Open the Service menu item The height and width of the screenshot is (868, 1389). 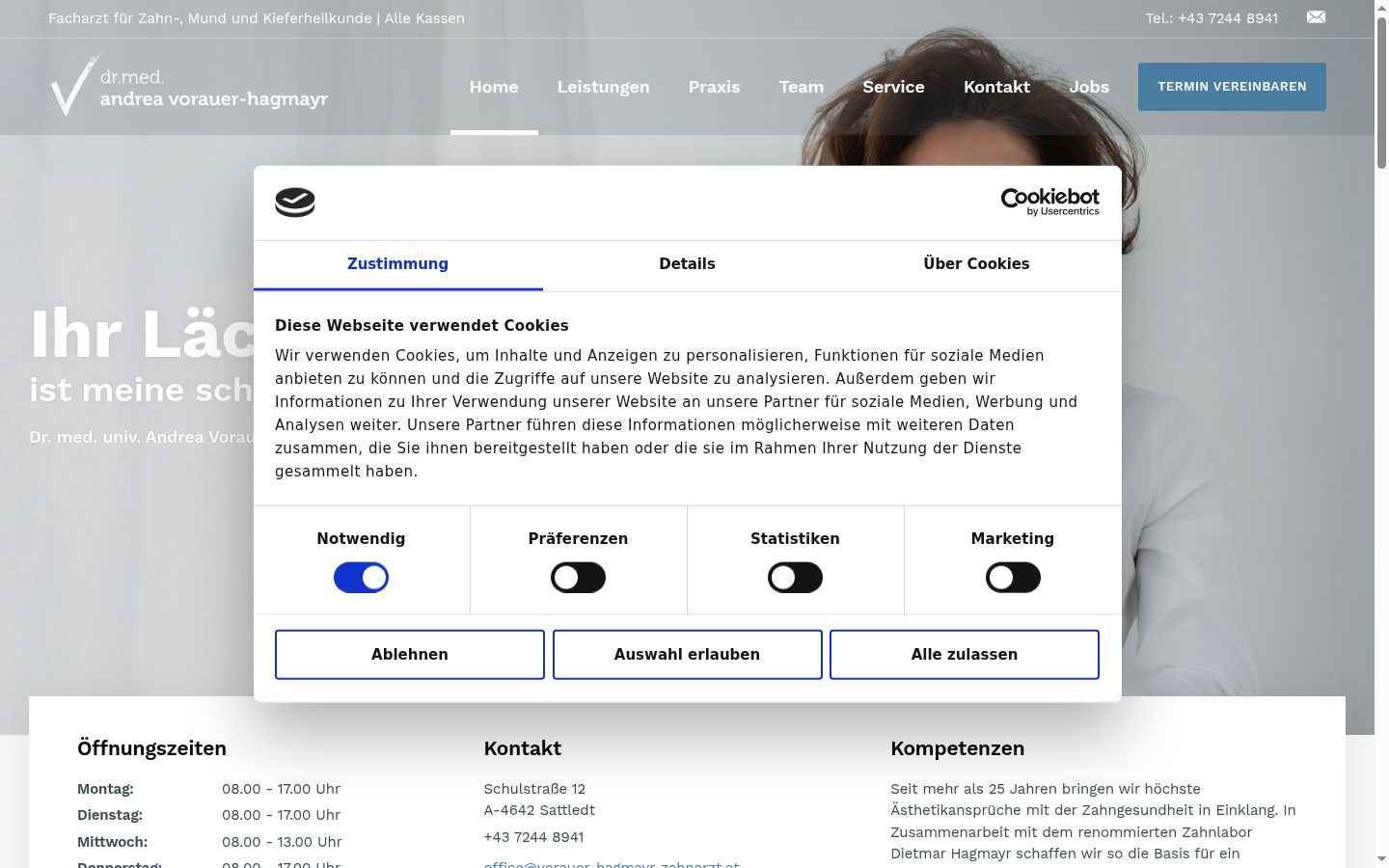(893, 87)
